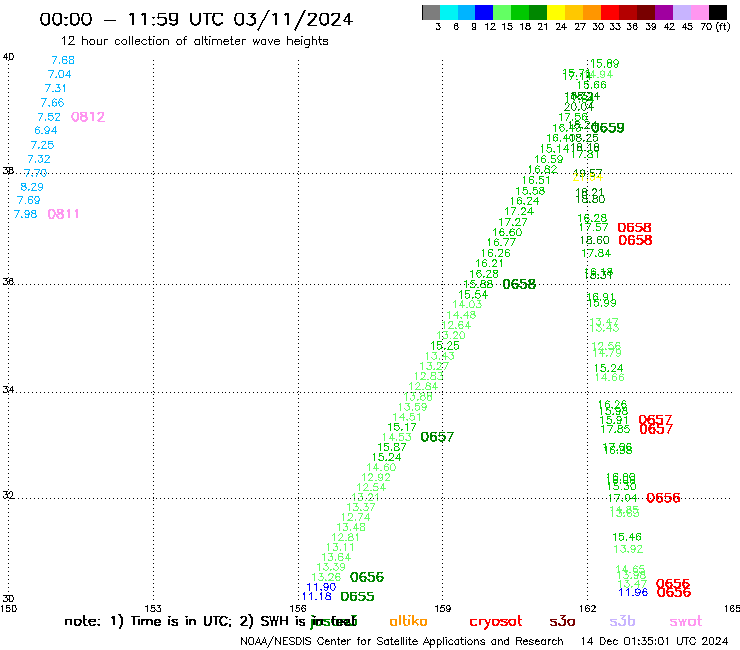Click the wave height value '14.03'
The image size is (740, 650).
coord(467,304)
